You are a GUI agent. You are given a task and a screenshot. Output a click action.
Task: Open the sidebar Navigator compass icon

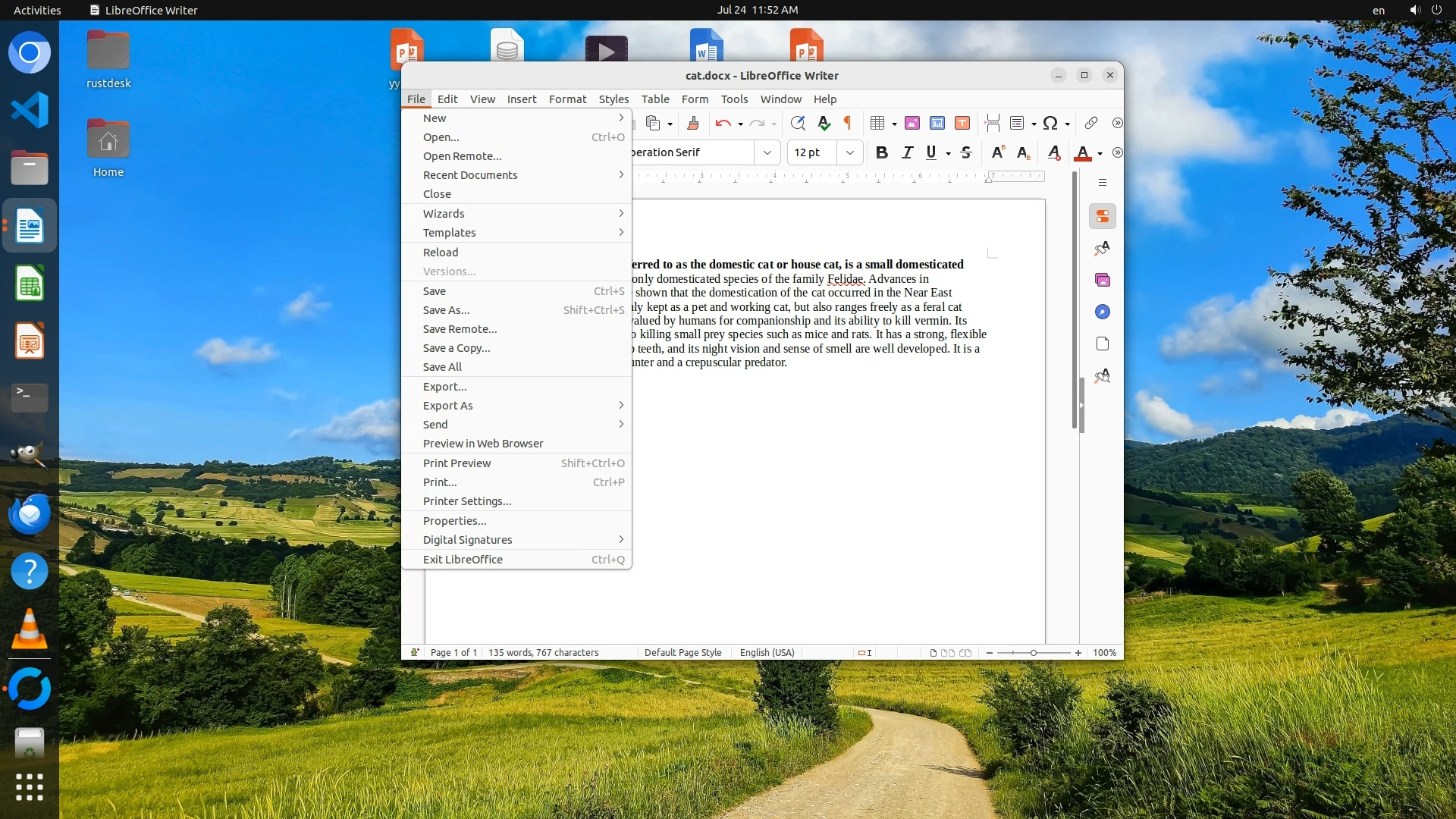click(x=1103, y=312)
